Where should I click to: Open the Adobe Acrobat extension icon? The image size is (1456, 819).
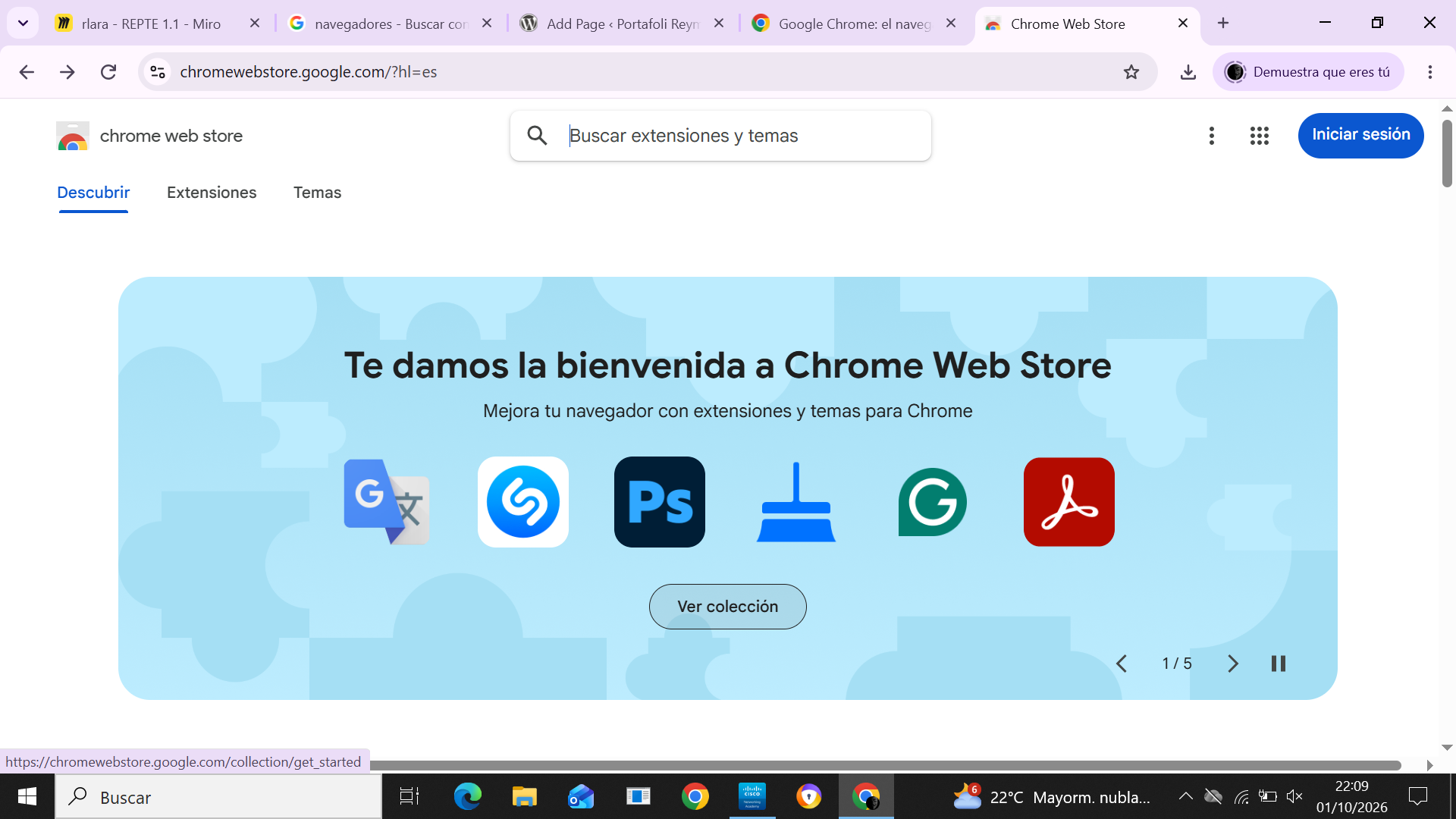pos(1069,502)
